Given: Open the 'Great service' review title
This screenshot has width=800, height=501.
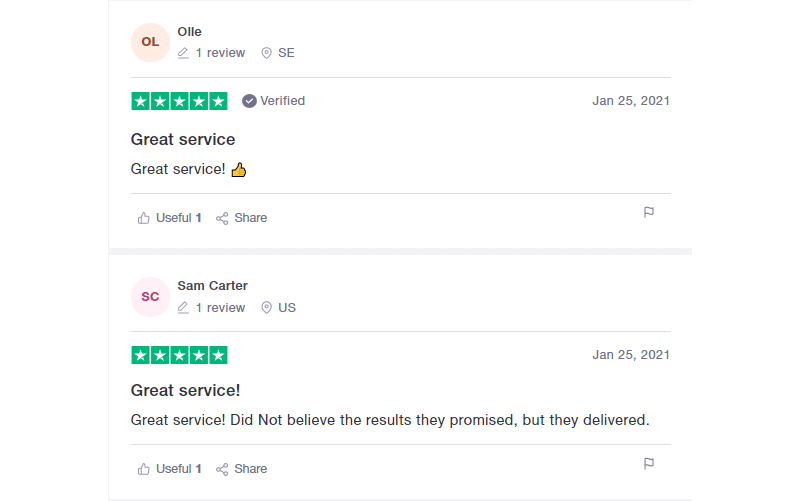Looking at the screenshot, I should click(183, 139).
